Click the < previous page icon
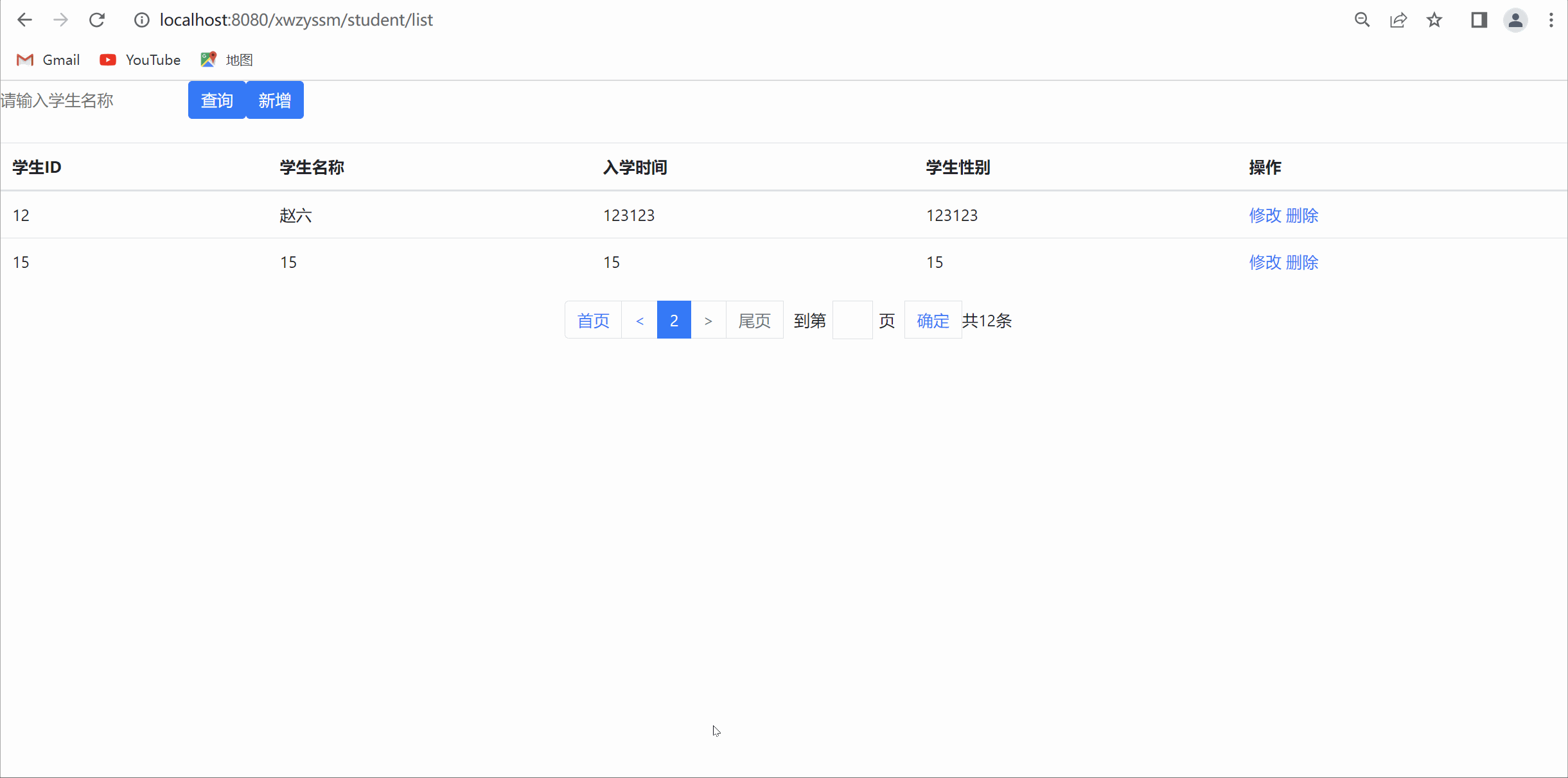This screenshot has width=1568, height=778. [639, 320]
